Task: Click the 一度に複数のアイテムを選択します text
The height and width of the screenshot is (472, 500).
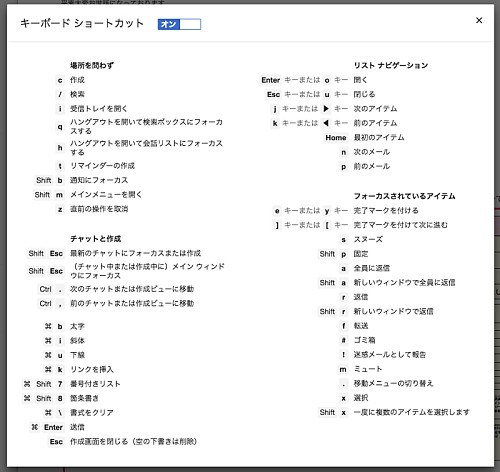Action: (412, 412)
